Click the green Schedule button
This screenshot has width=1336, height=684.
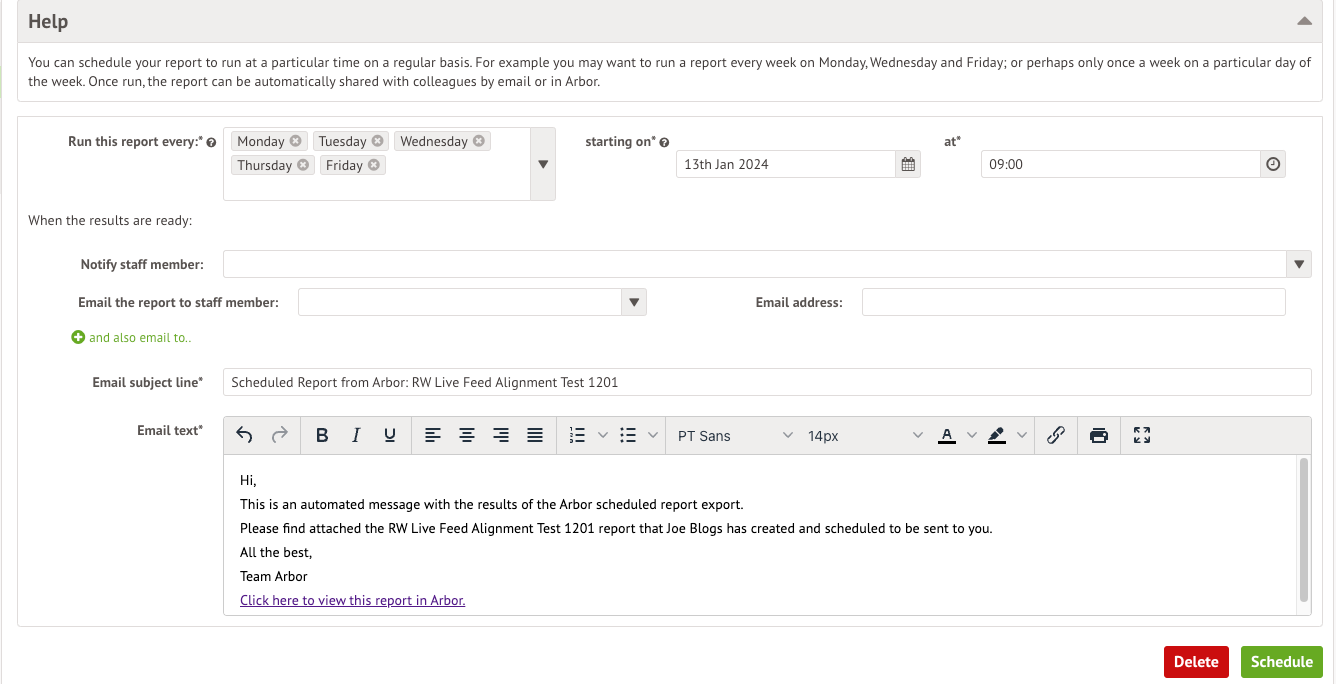click(1281, 662)
